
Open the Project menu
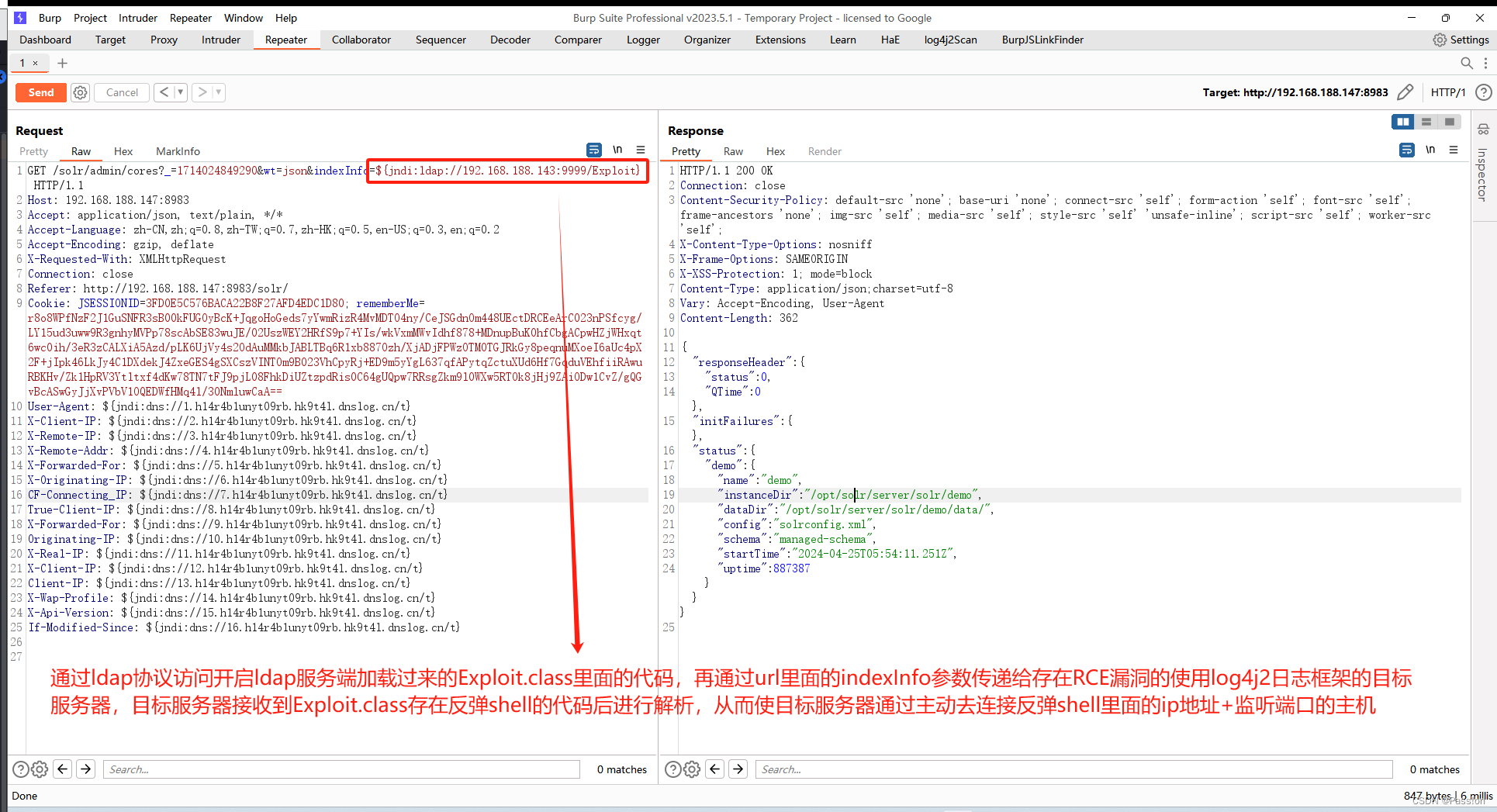pyautogui.click(x=90, y=18)
